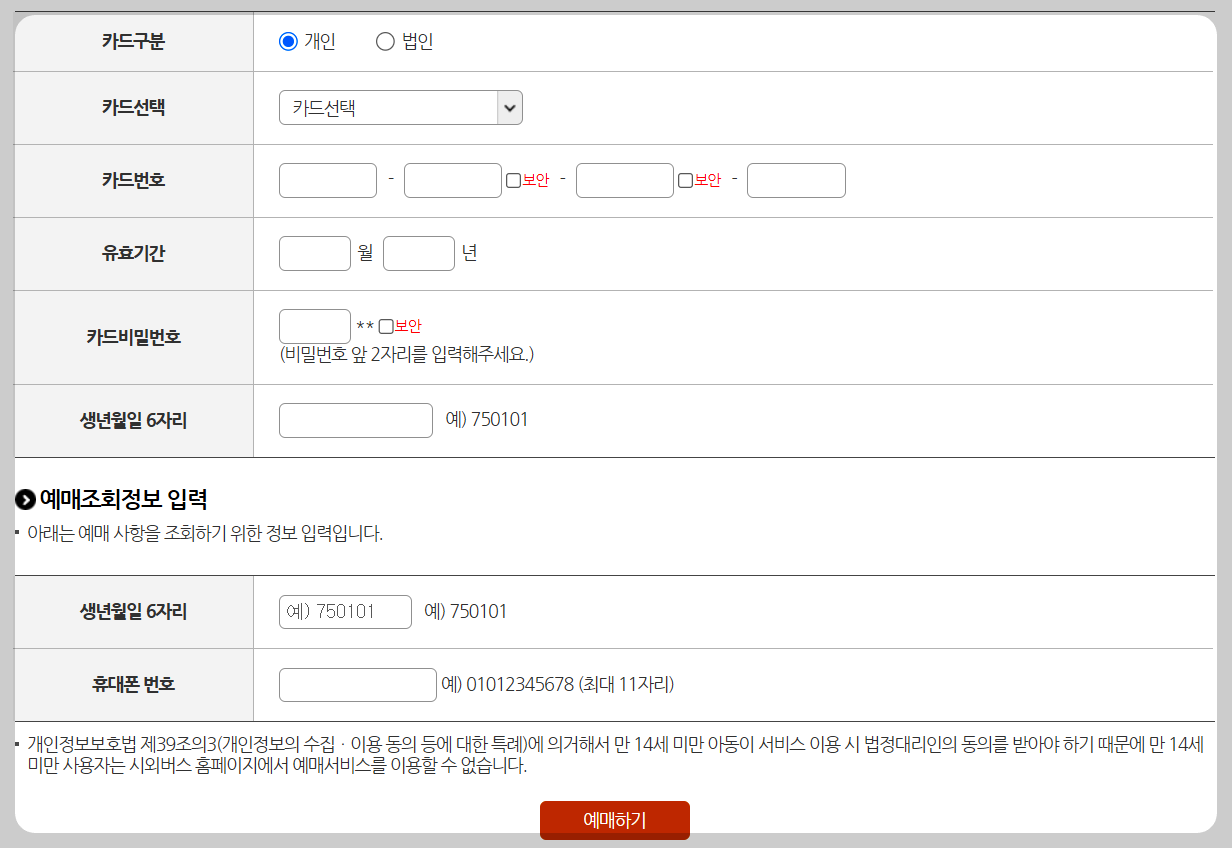This screenshot has width=1232, height=848.
Task: Click the third card number input field
Action: pos(624,180)
